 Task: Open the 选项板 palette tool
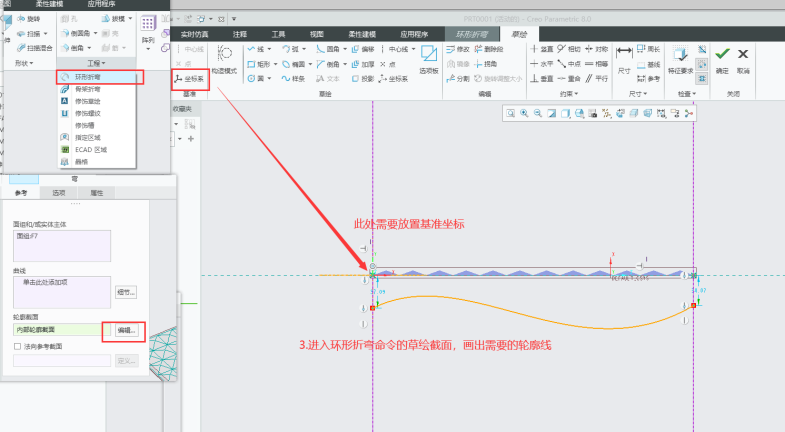429,59
